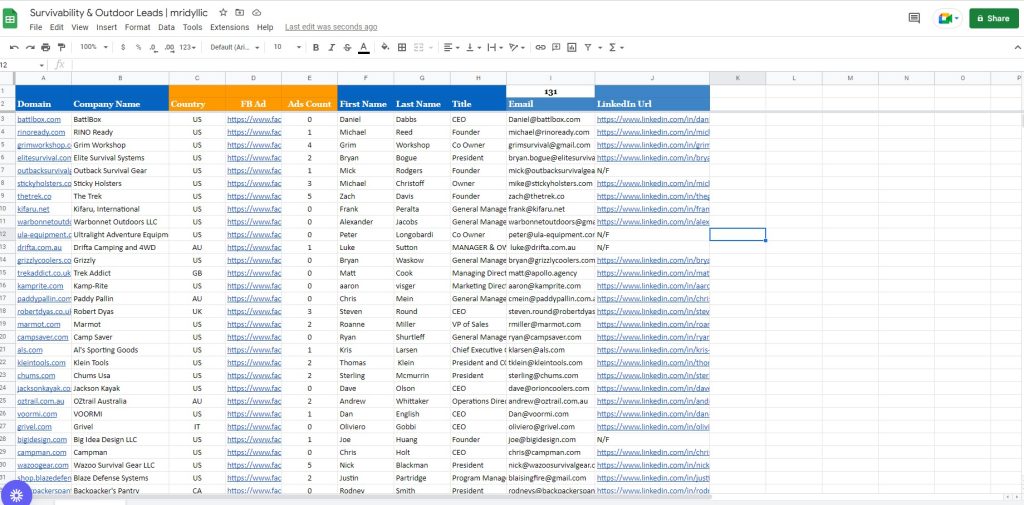Activate the paint format tool

(x=61, y=47)
